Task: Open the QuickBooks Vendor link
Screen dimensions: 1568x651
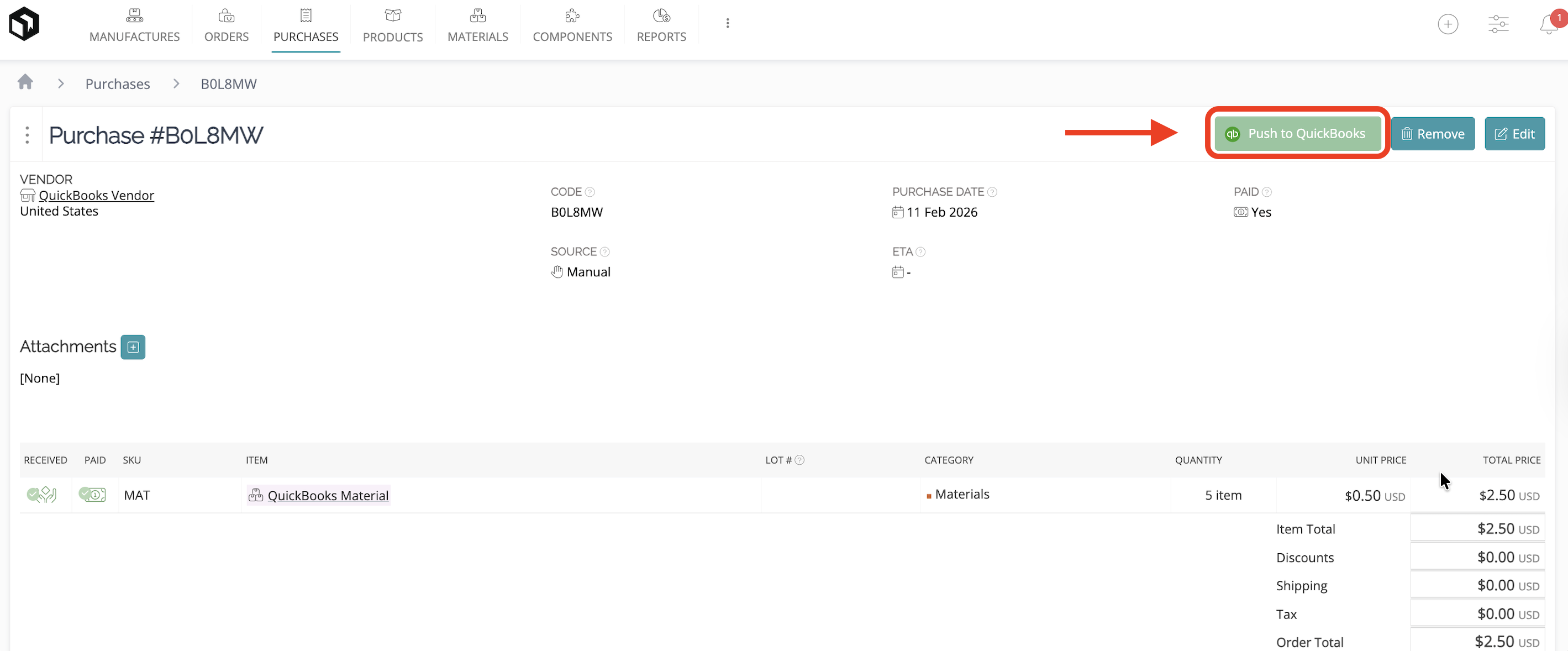Action: (96, 196)
